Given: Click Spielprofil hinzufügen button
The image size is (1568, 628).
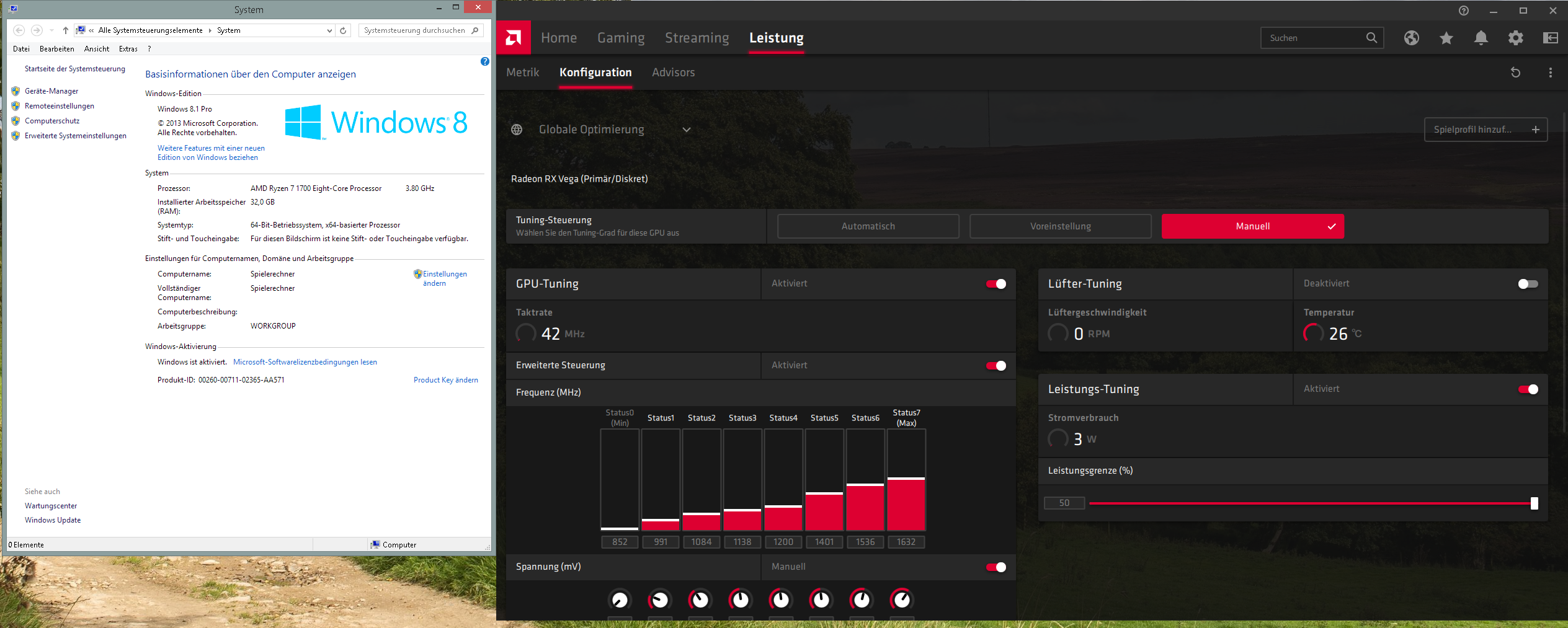Looking at the screenshot, I should point(1486,130).
